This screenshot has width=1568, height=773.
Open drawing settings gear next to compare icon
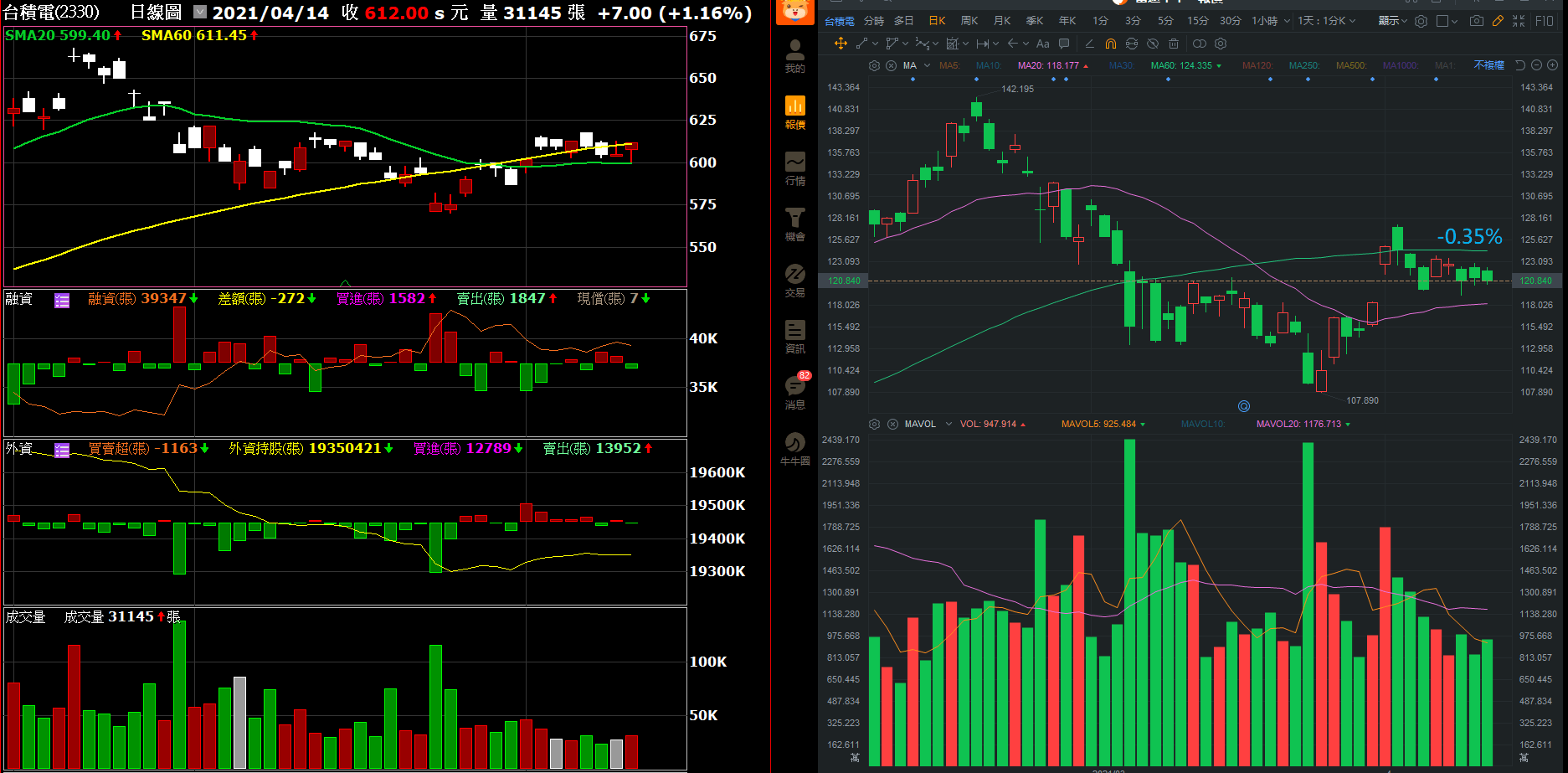1221,44
